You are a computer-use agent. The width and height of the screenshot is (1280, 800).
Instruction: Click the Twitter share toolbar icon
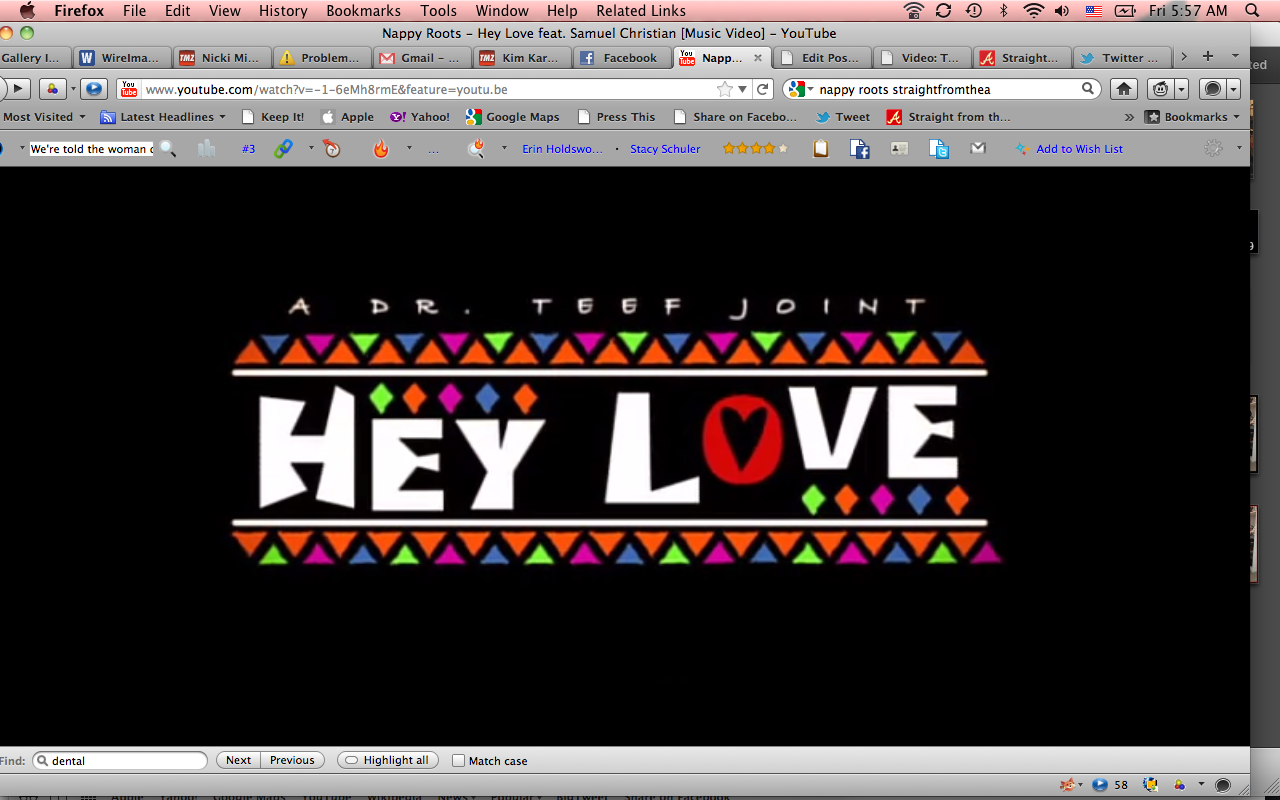(x=938, y=149)
